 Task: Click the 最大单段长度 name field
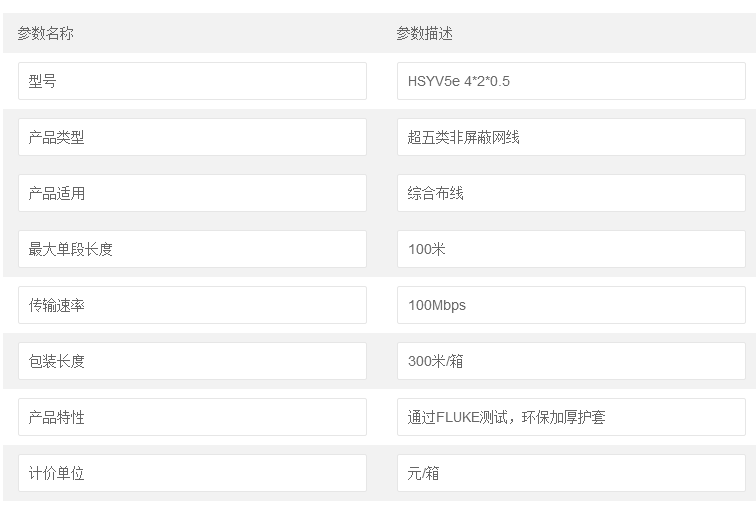point(192,249)
